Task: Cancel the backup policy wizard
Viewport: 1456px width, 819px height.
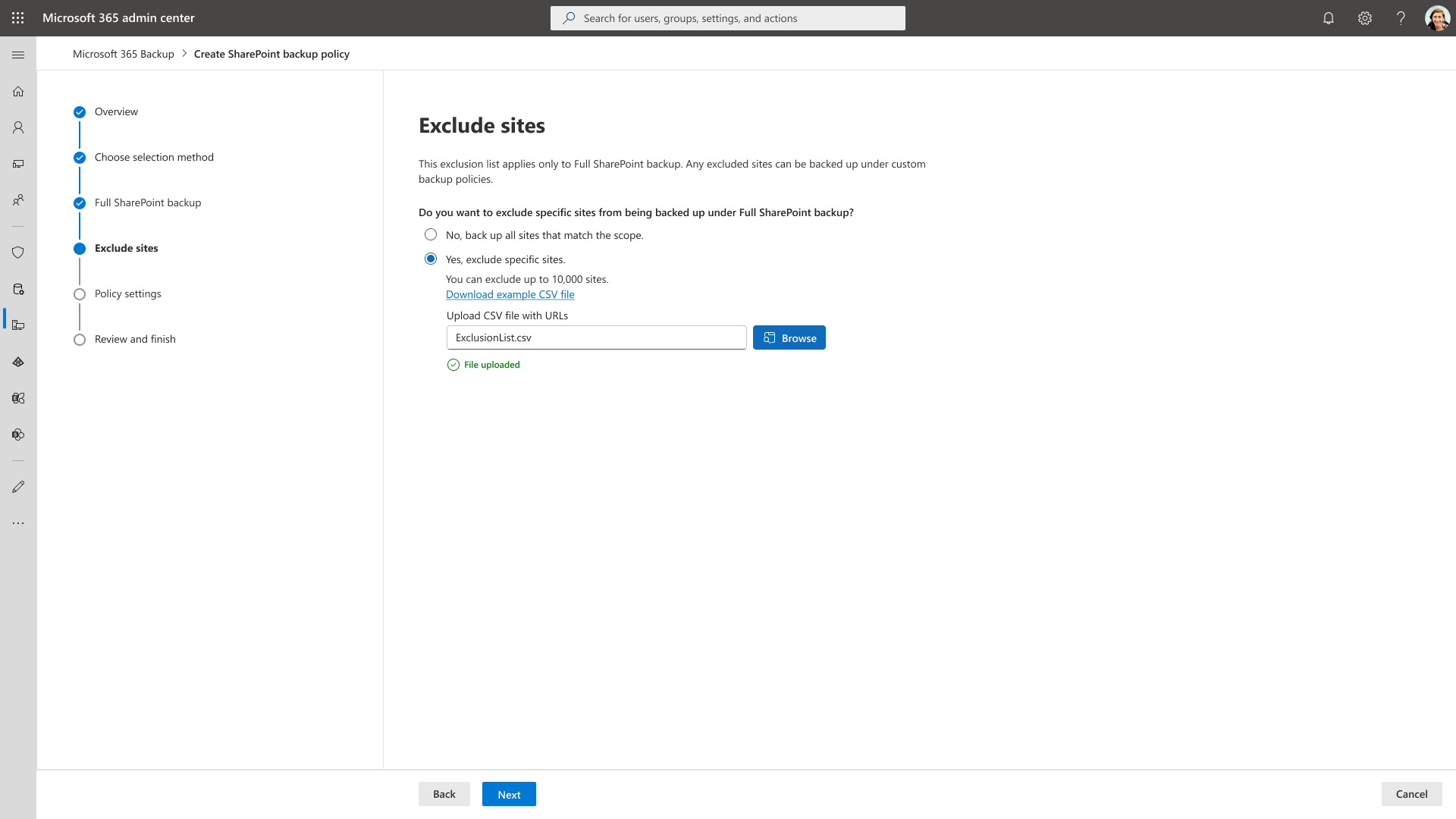Action: pos(1411,794)
